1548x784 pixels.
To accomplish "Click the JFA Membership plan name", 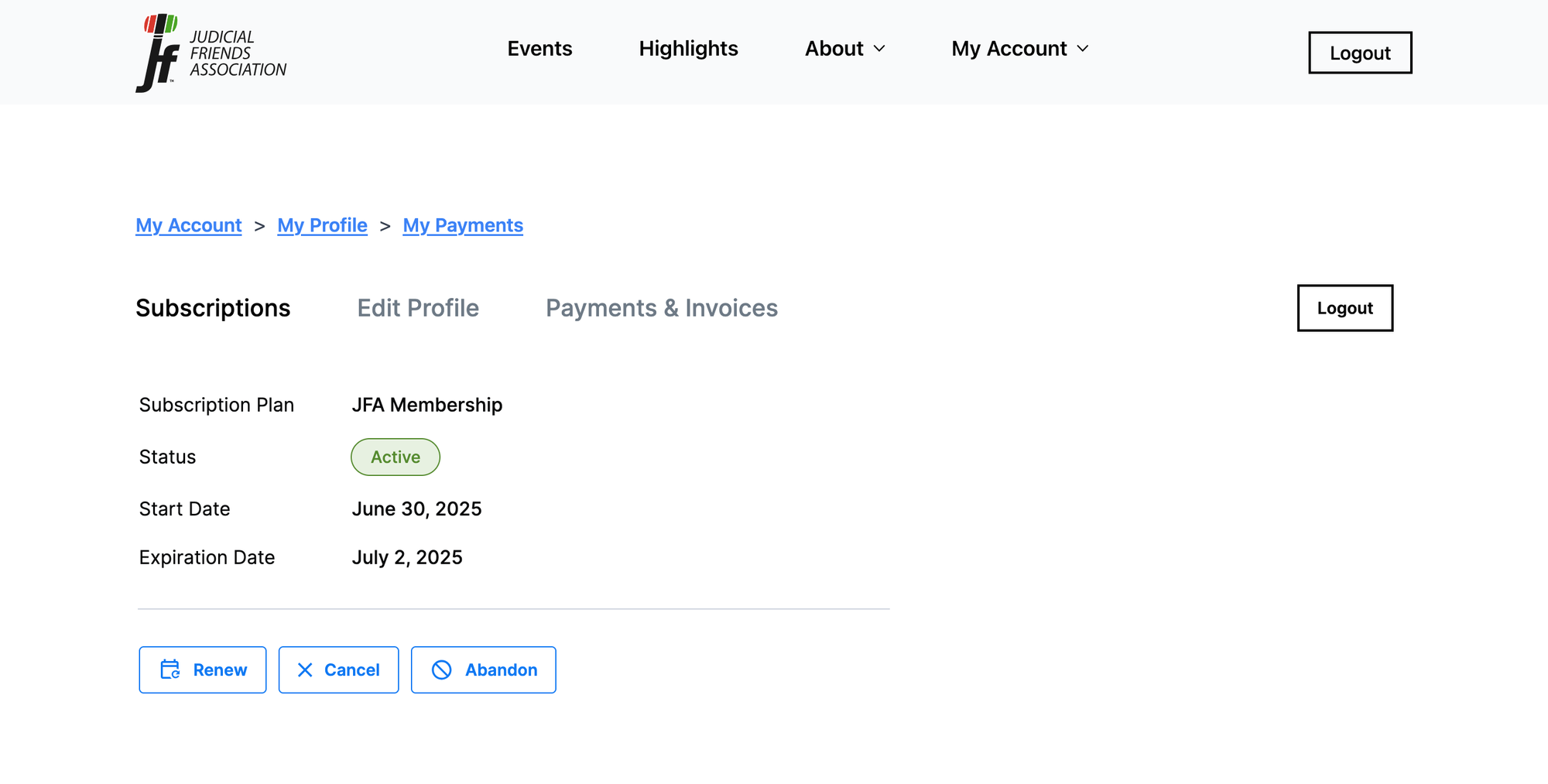I will click(x=427, y=405).
